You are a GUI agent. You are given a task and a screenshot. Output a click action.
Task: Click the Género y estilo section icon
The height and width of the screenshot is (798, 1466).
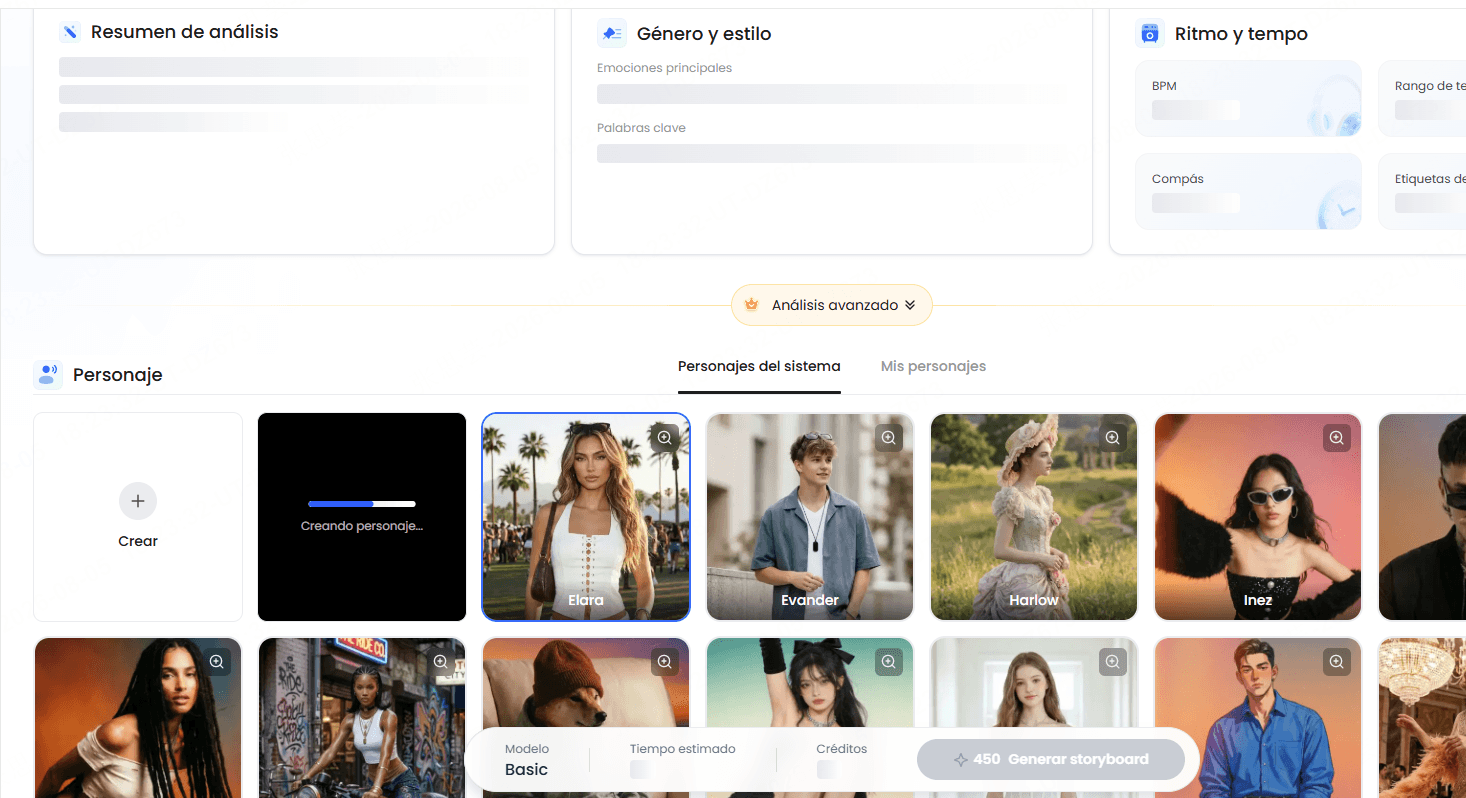pos(612,33)
